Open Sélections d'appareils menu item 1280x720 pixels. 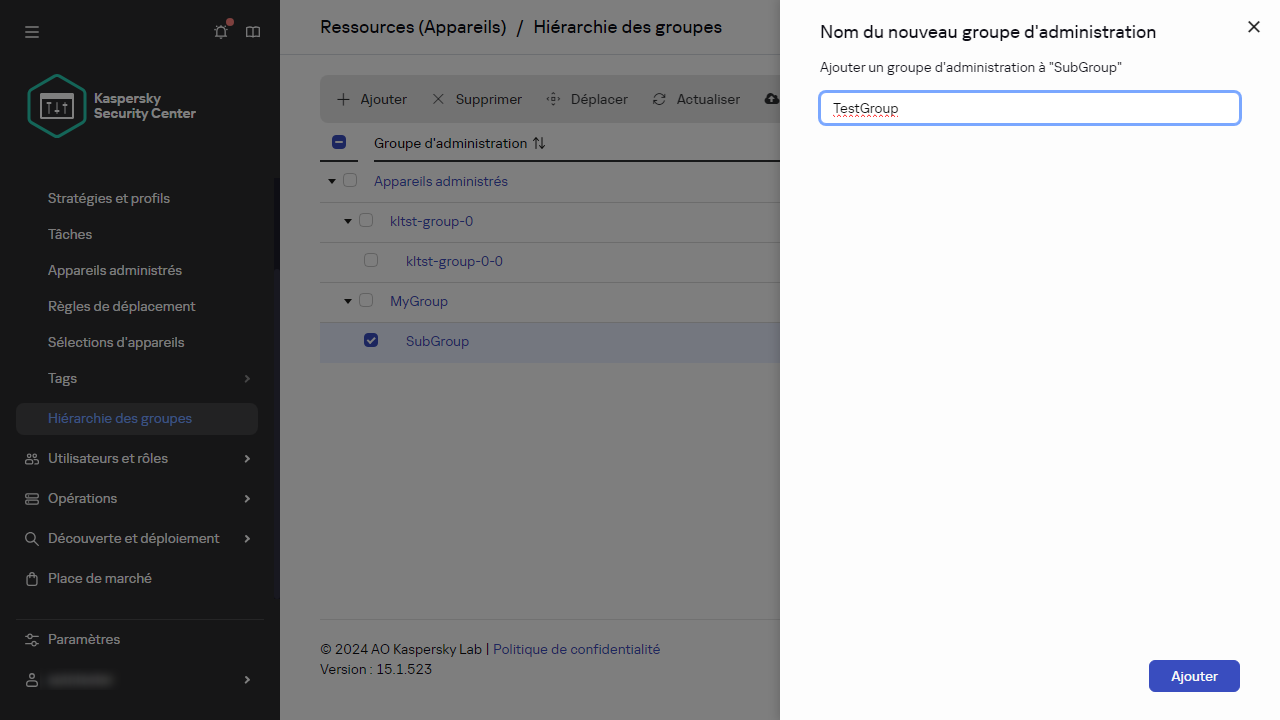point(116,342)
